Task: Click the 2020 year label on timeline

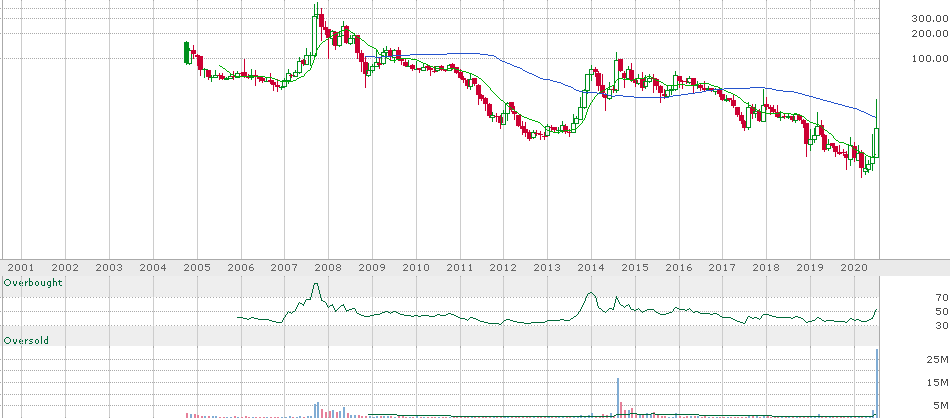Action: (x=854, y=267)
